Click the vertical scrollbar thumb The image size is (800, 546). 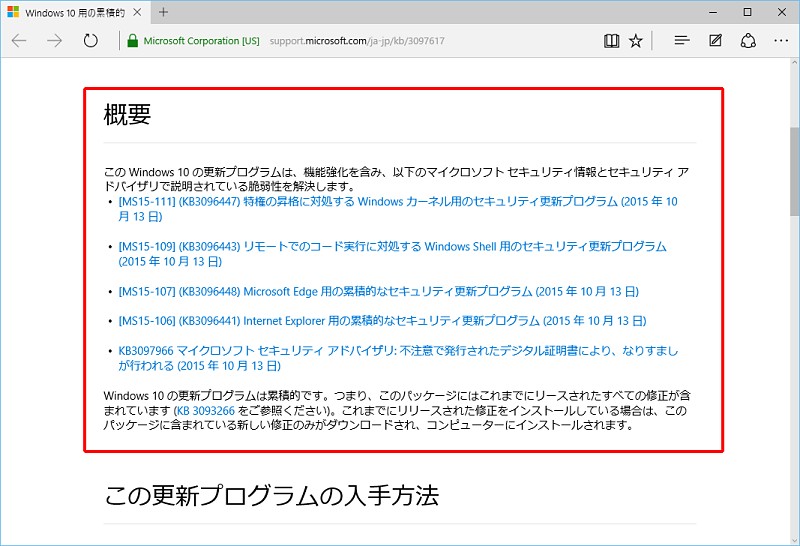click(x=794, y=171)
